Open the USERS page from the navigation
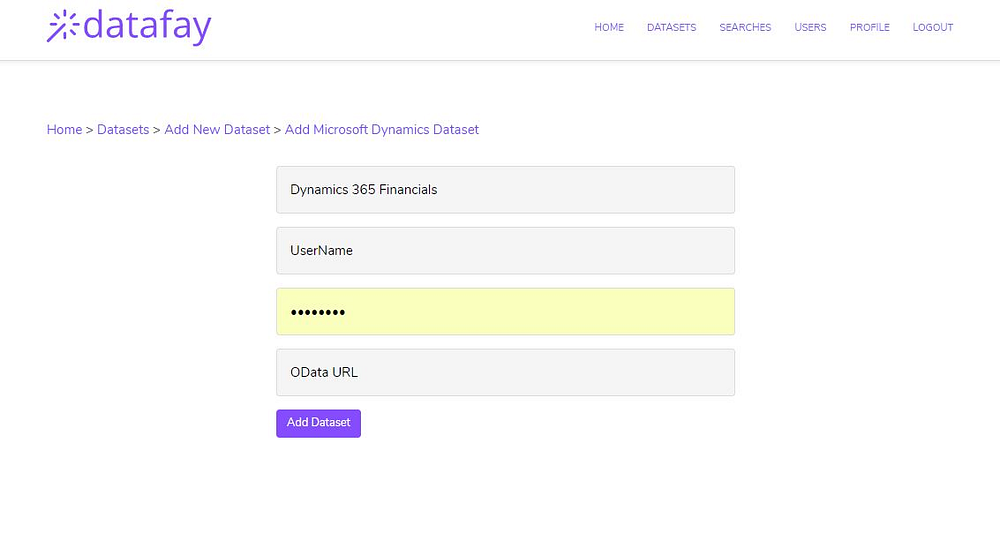 [x=810, y=27]
